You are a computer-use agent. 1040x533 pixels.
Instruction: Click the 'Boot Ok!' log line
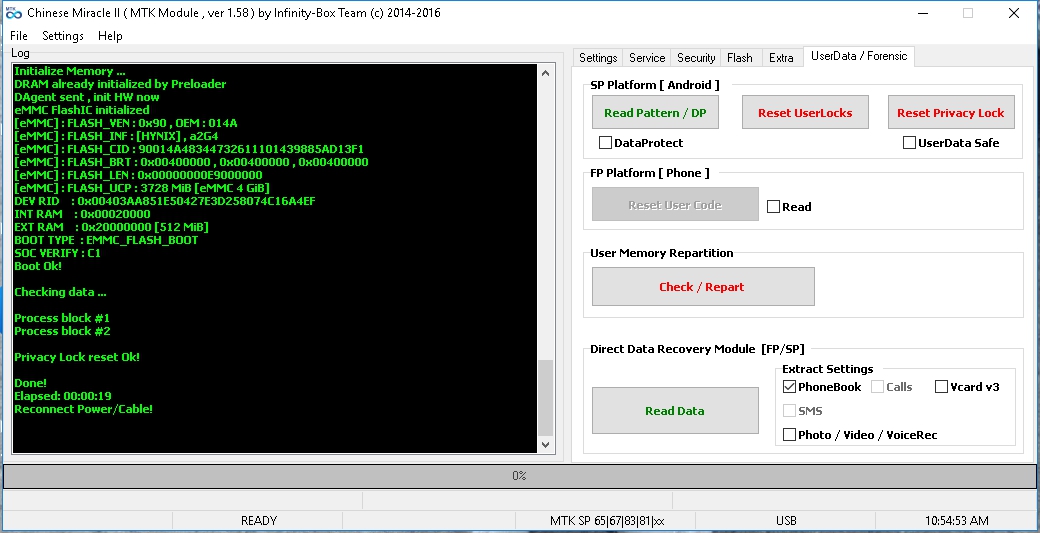click(x=38, y=266)
